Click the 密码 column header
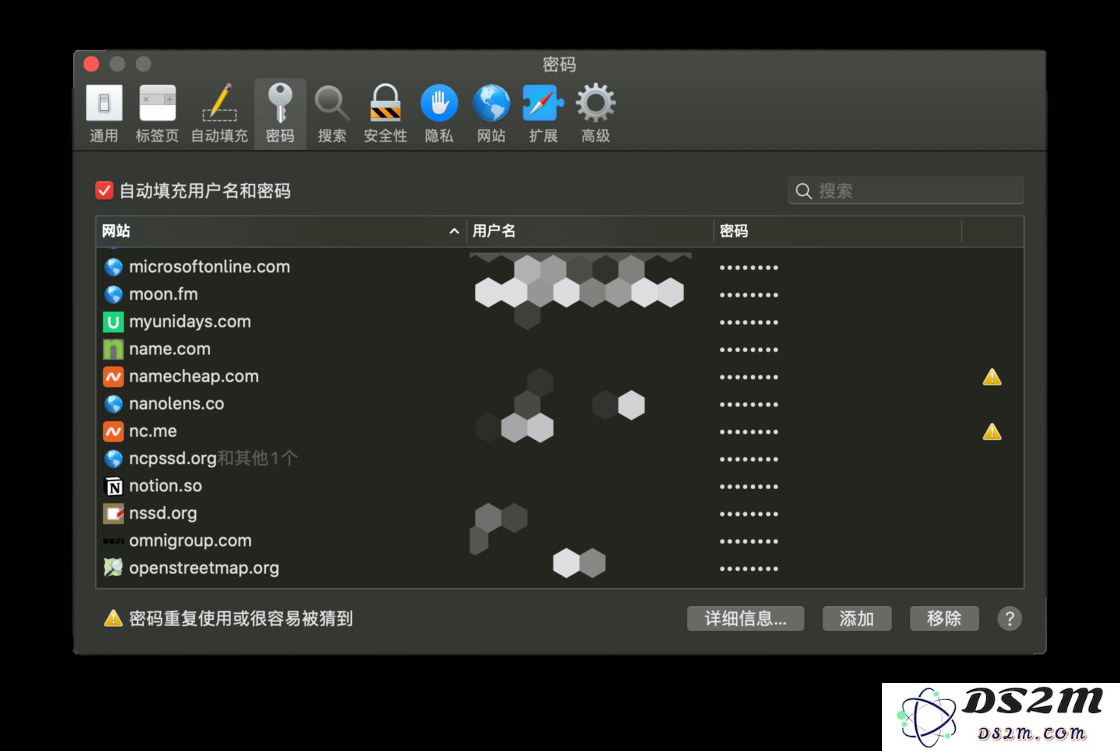The image size is (1120, 751). pos(837,231)
